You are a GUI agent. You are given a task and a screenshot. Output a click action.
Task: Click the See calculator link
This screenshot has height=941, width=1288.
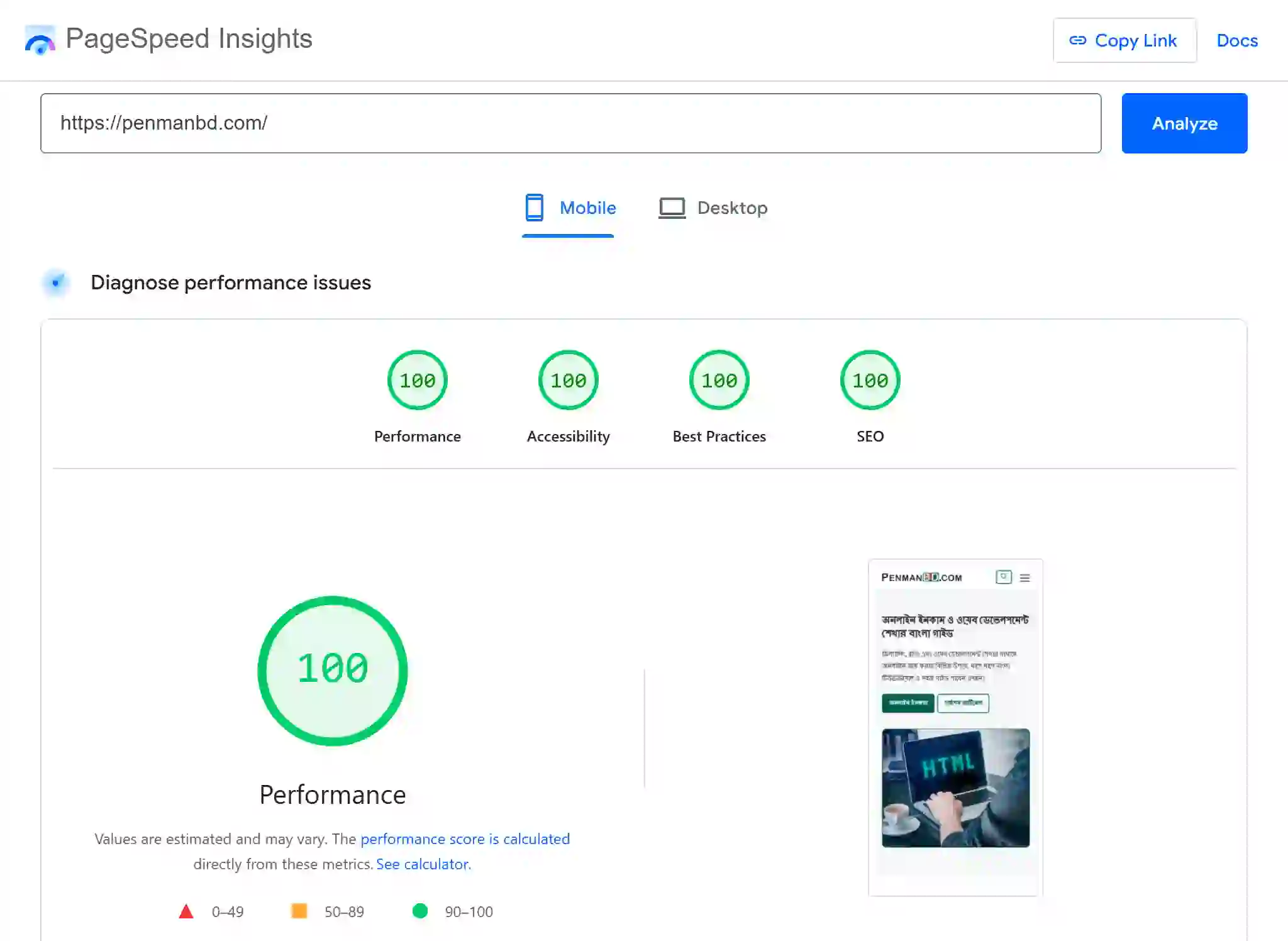[423, 864]
